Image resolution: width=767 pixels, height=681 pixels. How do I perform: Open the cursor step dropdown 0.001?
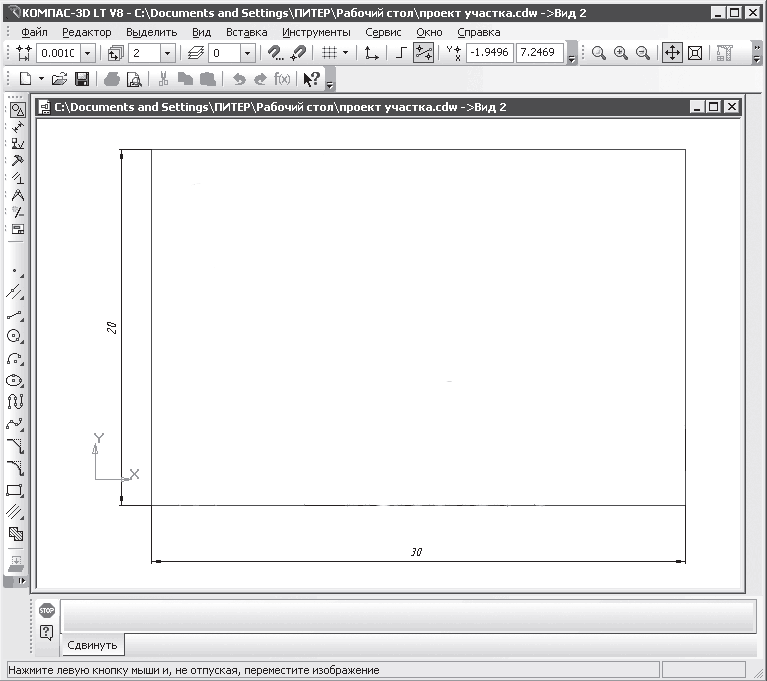[x=88, y=53]
